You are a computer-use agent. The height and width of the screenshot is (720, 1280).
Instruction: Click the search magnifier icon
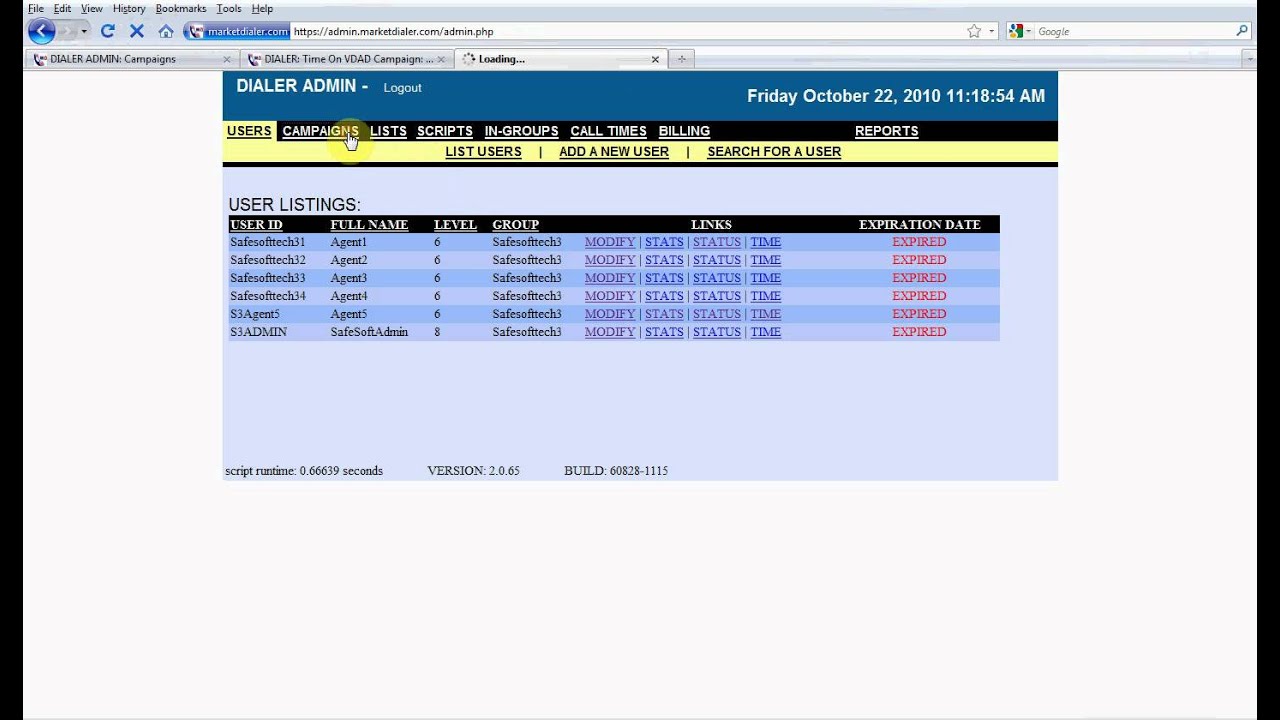point(1242,31)
